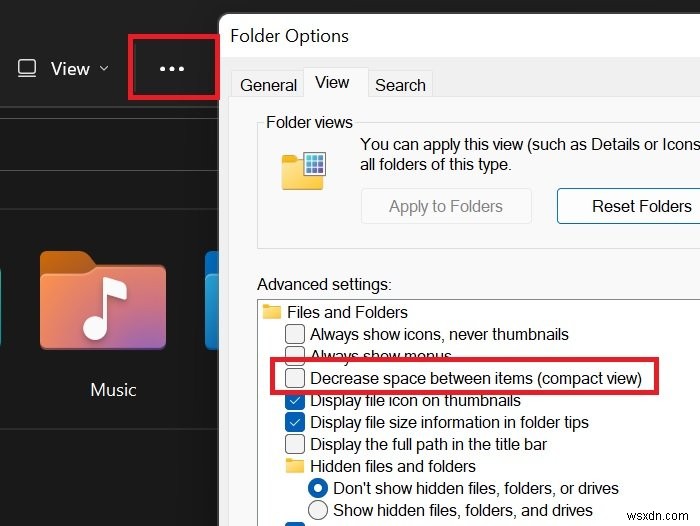Enable Always show icons, never thumbnails
Image resolution: width=700 pixels, height=526 pixels.
coord(295,334)
